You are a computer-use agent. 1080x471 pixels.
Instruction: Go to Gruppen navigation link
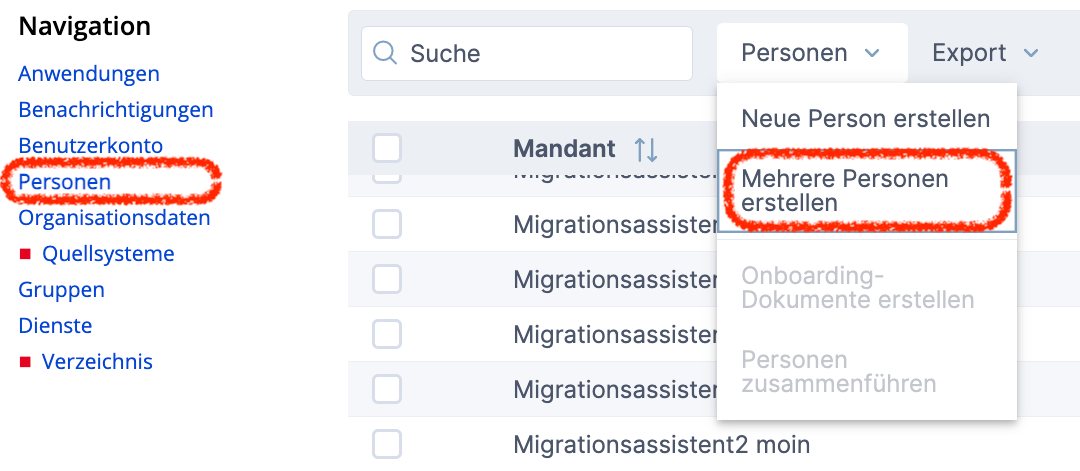62,290
